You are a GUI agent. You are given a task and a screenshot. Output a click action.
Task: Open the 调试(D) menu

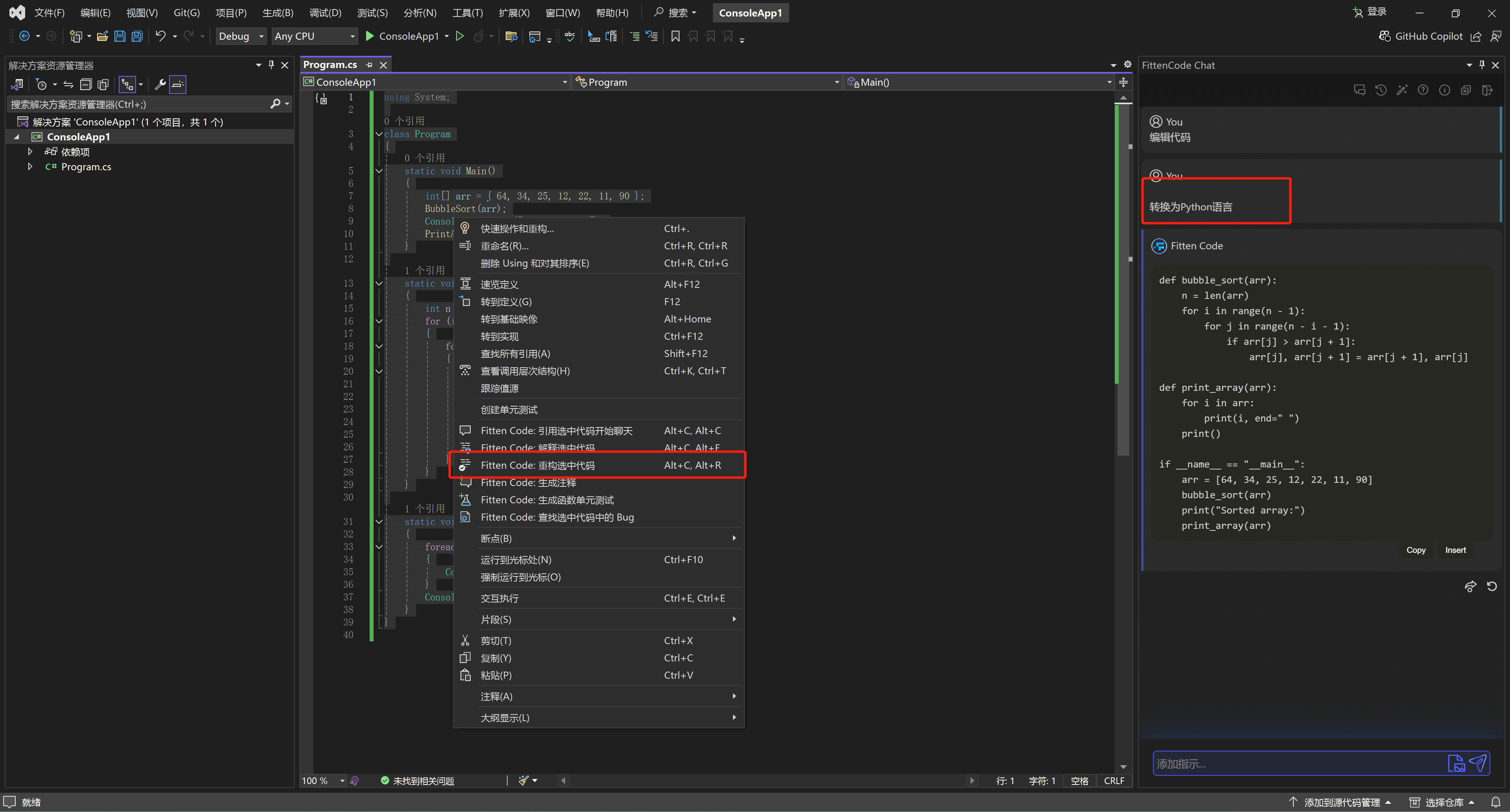(325, 12)
